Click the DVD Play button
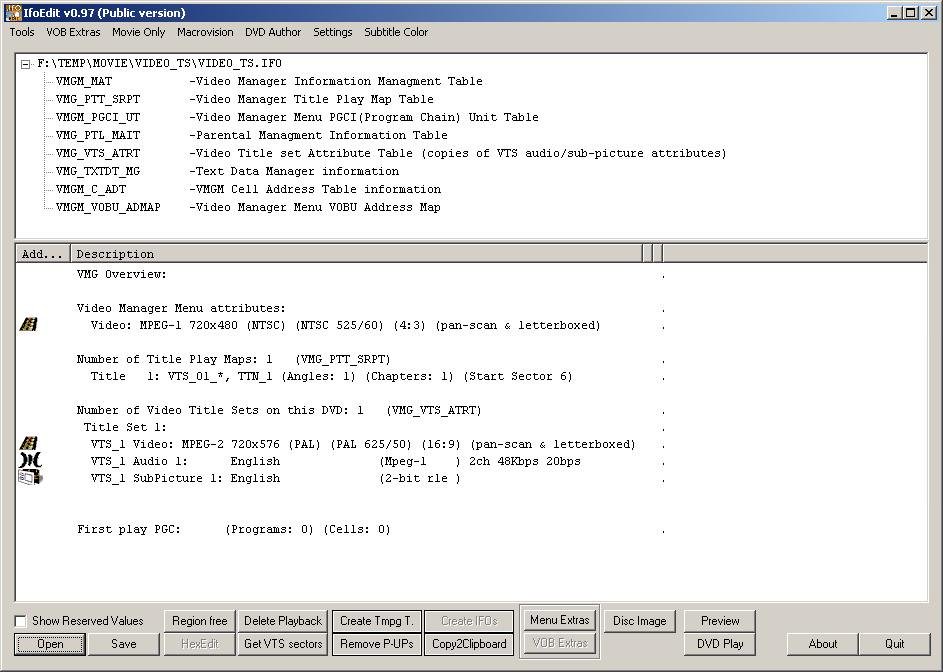Screen dimensions: 943x672 720,644
